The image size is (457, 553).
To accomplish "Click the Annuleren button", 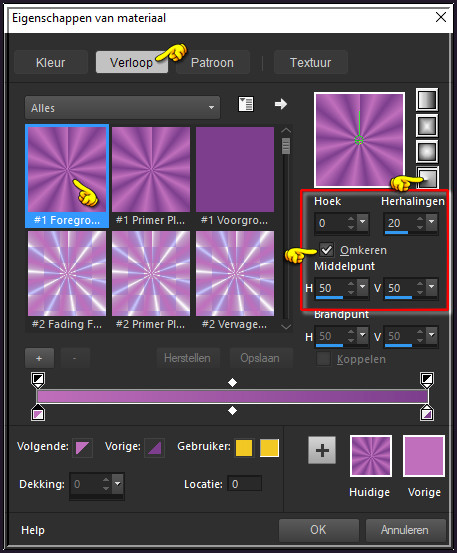I will (405, 530).
